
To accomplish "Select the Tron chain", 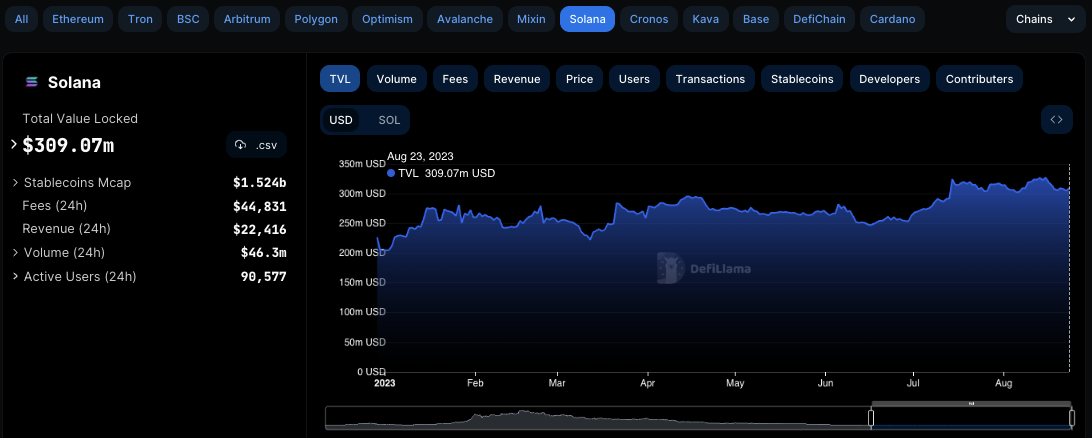I will [140, 19].
